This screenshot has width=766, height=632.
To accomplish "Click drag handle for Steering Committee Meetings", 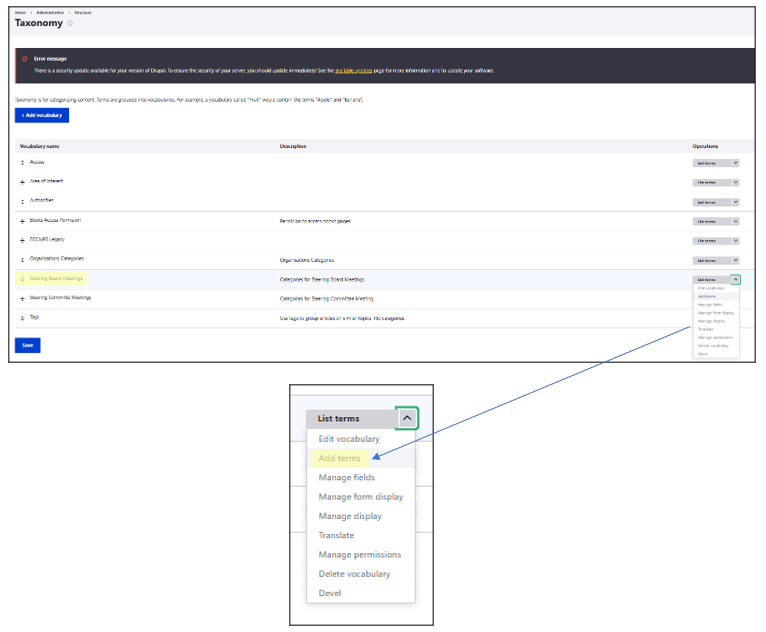I will coord(22,298).
